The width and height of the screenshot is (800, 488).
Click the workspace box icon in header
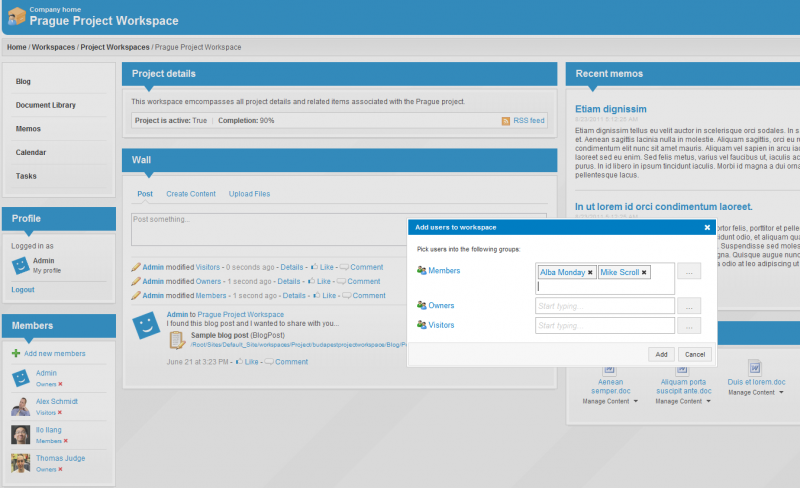[x=16, y=16]
